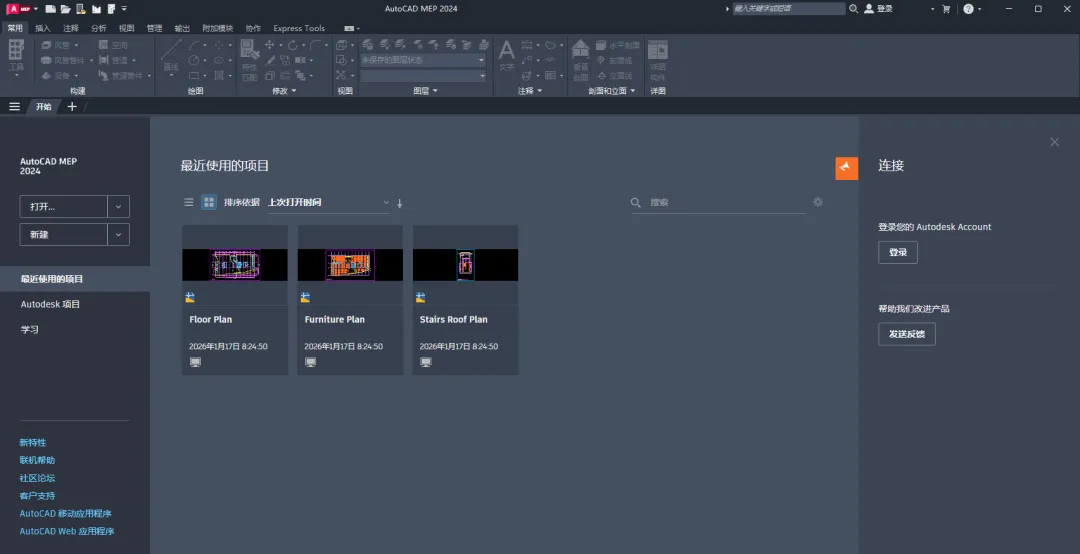Toggle the sort direction arrow
The image size is (1080, 554).
(x=399, y=203)
